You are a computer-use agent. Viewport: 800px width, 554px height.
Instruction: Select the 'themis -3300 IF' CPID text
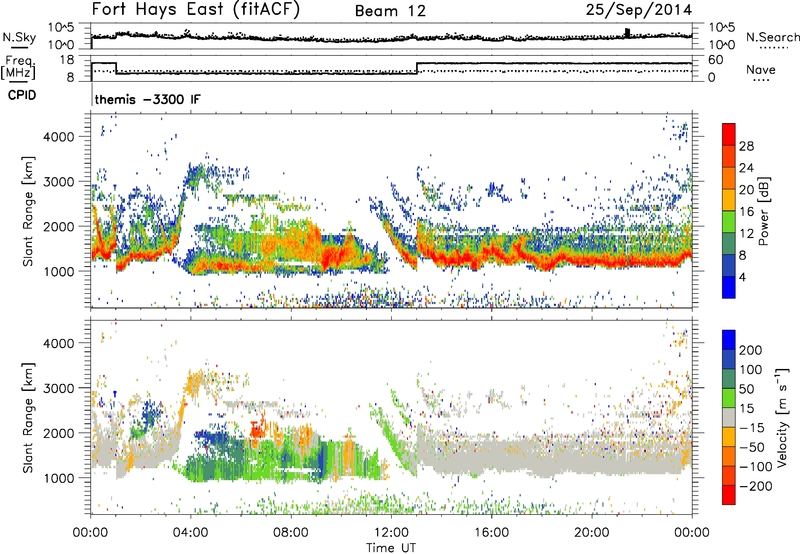click(147, 99)
